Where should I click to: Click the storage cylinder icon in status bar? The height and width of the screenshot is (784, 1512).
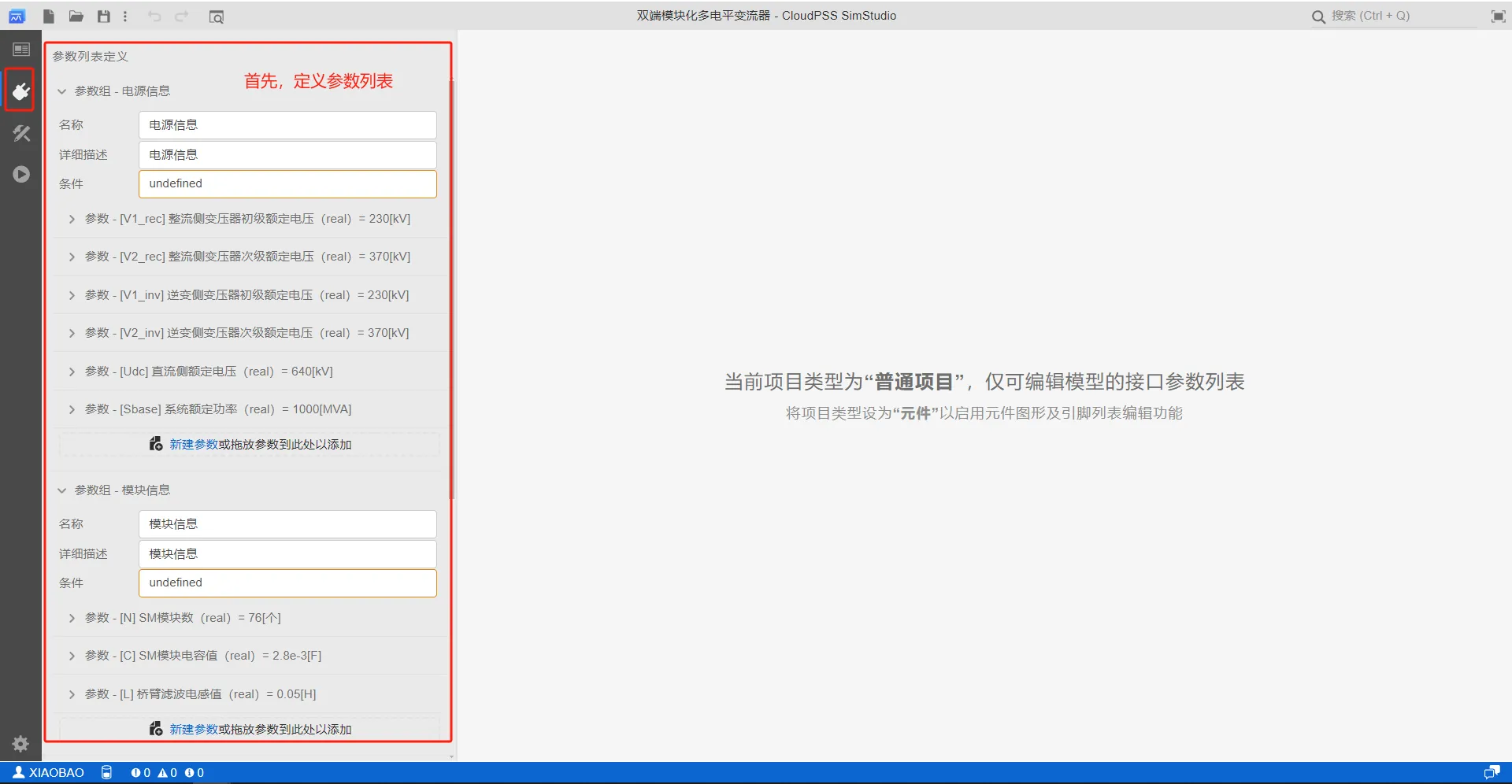coord(106,773)
